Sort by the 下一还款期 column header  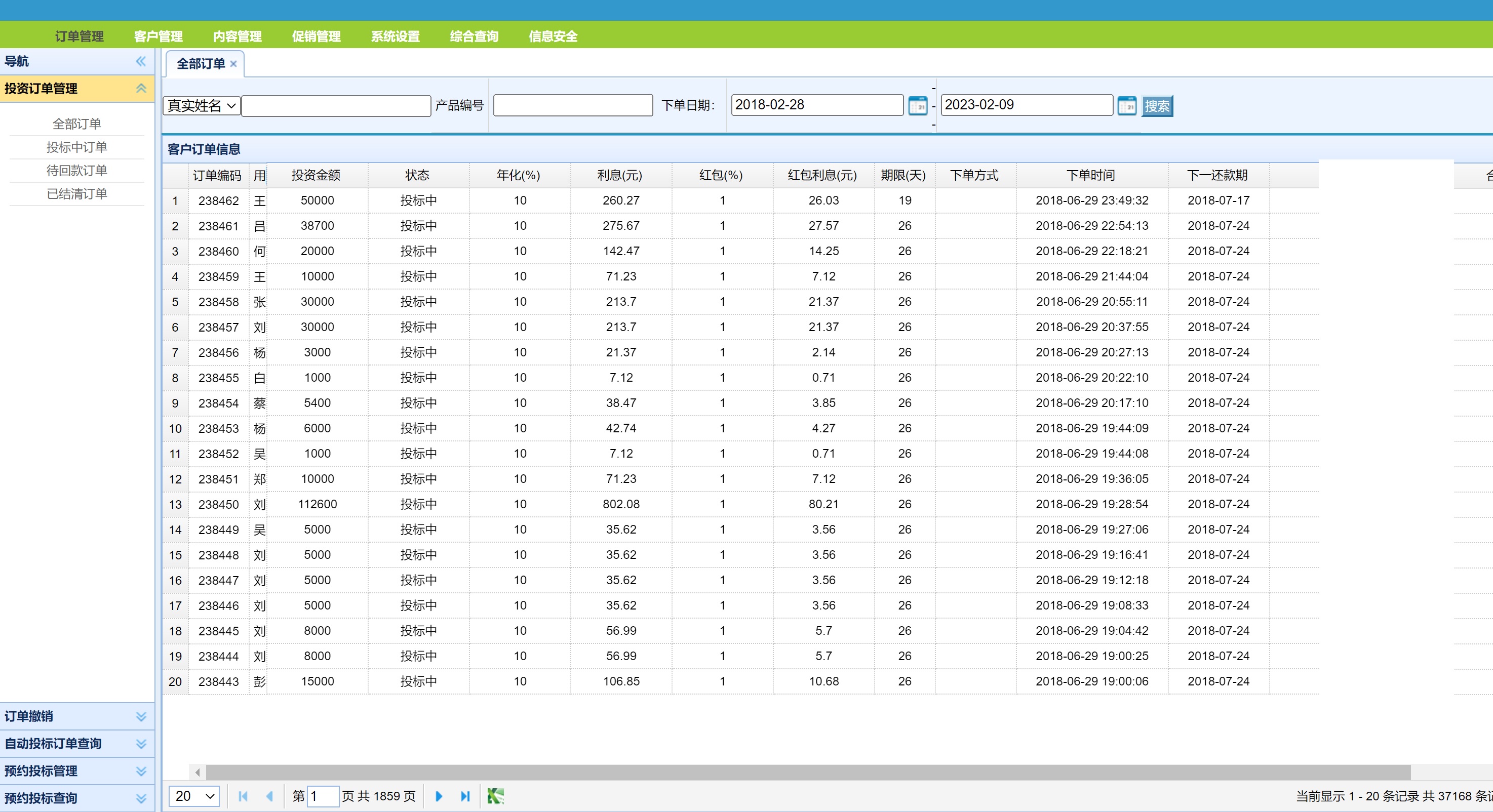[x=1219, y=176]
